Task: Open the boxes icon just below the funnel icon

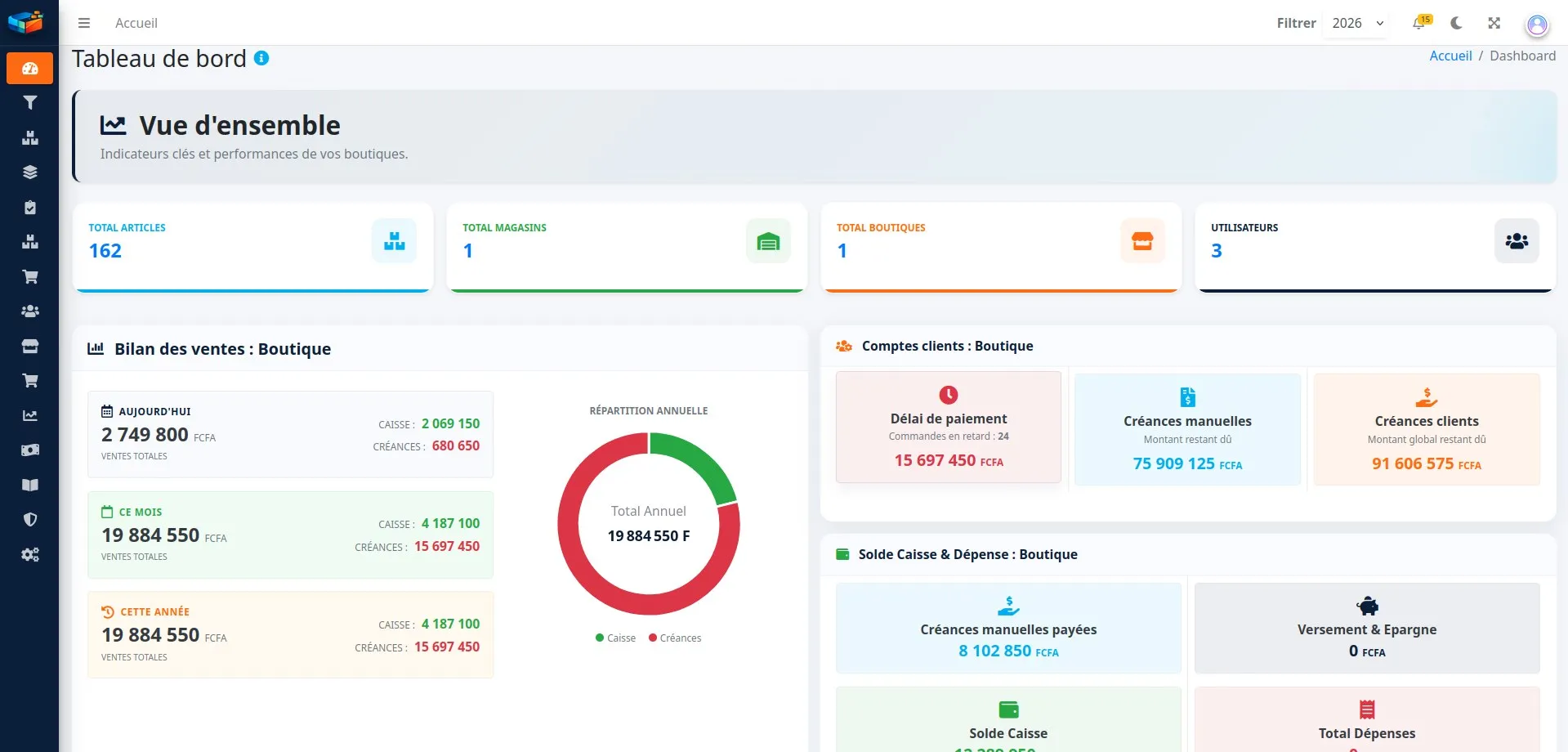Action: [30, 138]
